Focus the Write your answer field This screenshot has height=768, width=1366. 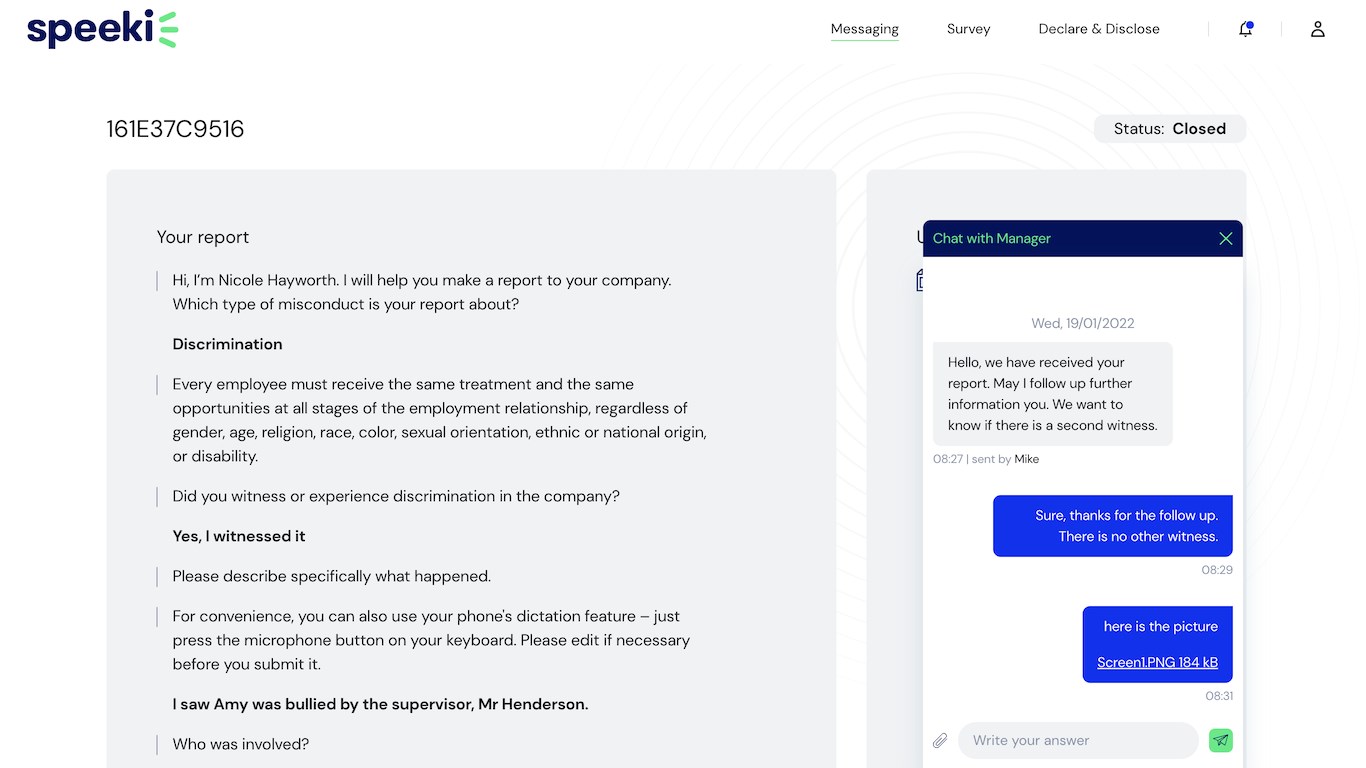[x=1077, y=741]
